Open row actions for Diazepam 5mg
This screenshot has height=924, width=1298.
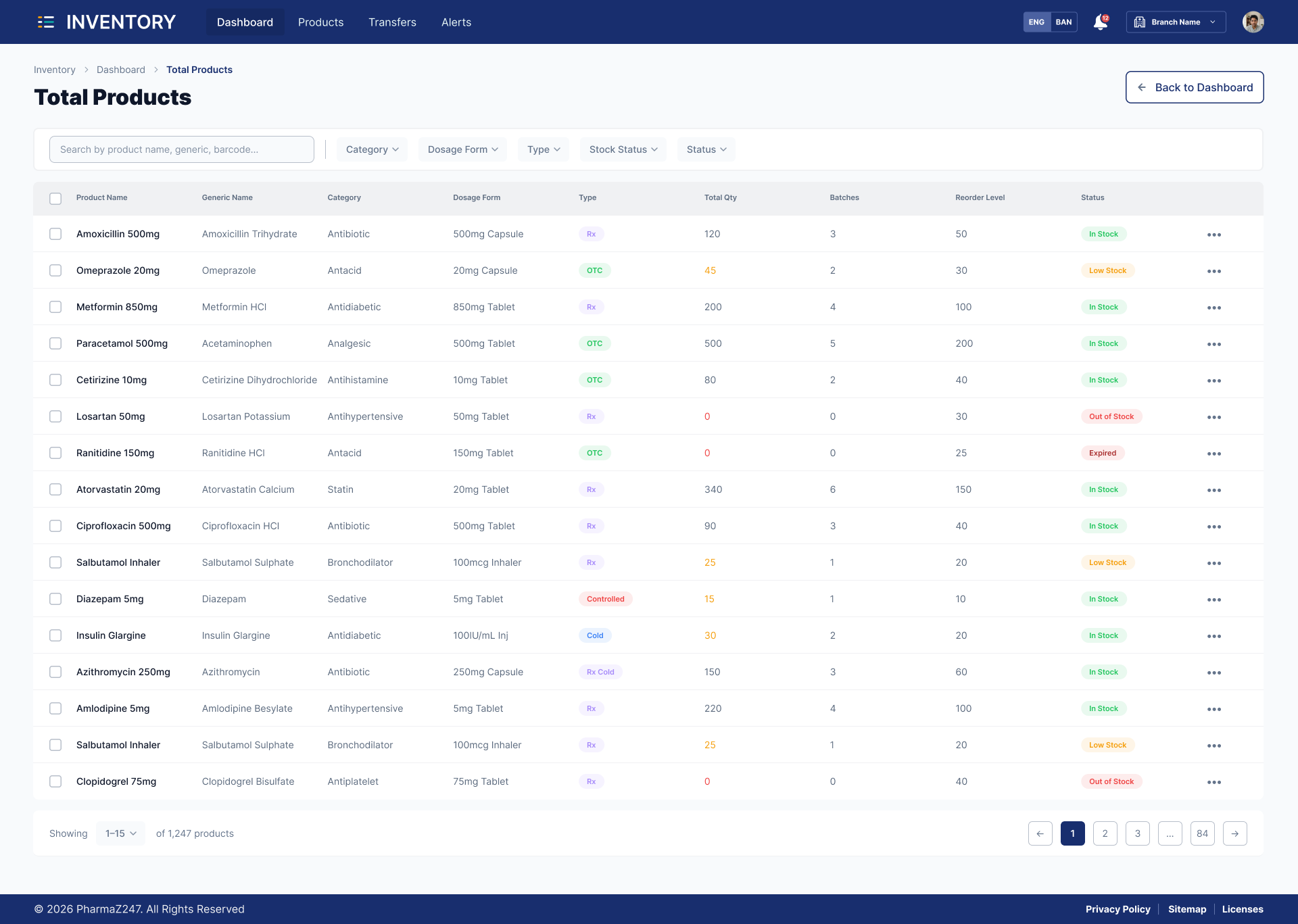(1214, 600)
